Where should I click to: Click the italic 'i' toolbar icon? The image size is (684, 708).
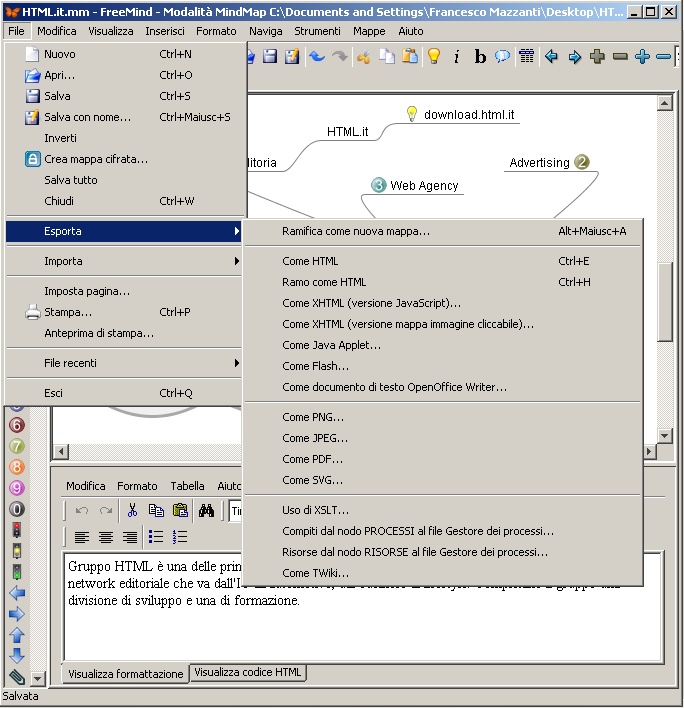click(x=457, y=57)
